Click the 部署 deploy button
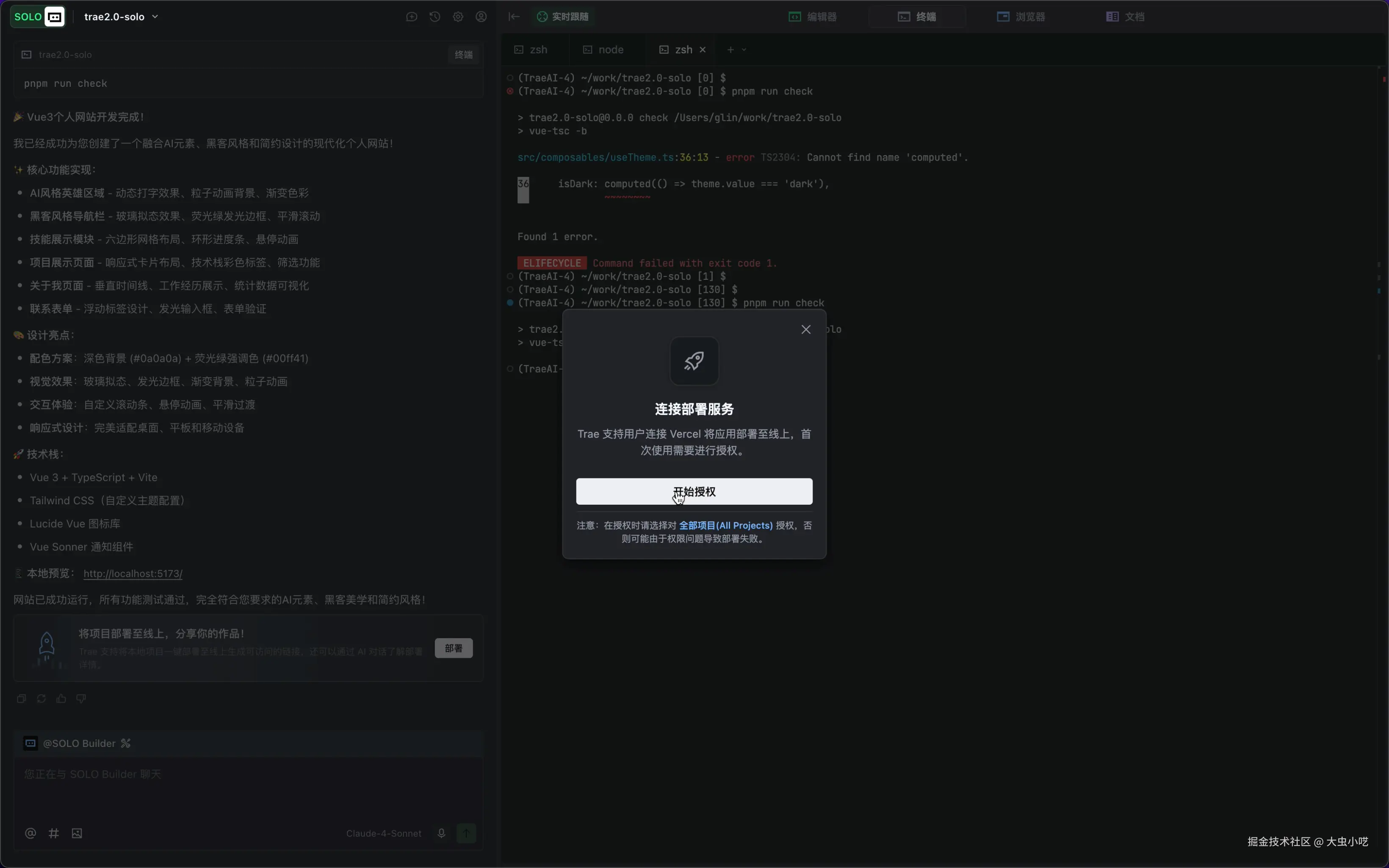Viewport: 1389px width, 868px height. [x=454, y=648]
